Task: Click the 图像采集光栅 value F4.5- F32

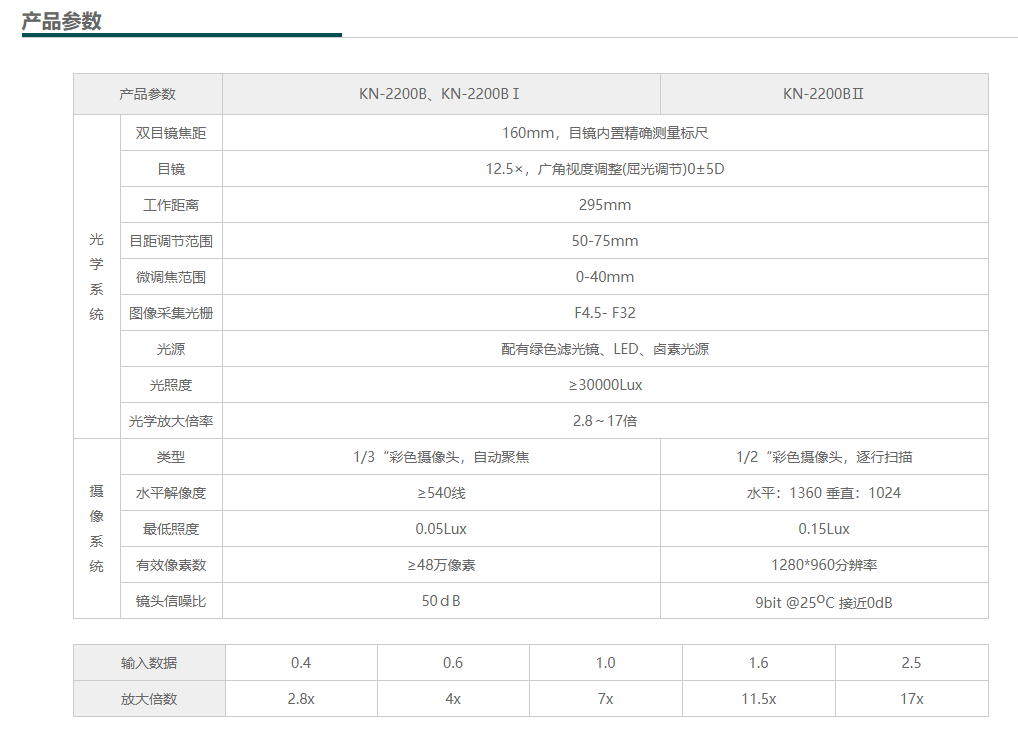Action: (x=604, y=313)
